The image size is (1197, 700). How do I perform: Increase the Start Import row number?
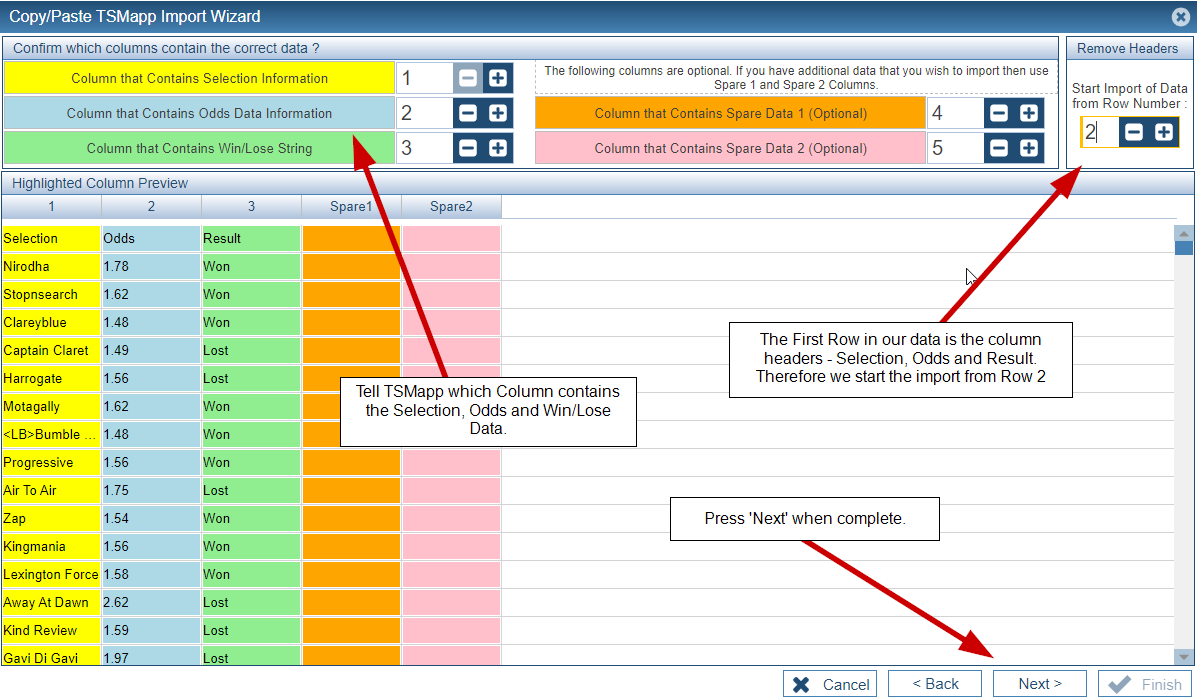[1163, 132]
